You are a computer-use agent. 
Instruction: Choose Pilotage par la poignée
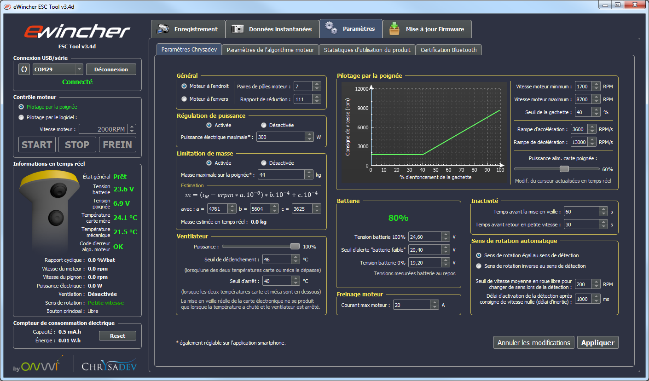[x=21, y=107]
